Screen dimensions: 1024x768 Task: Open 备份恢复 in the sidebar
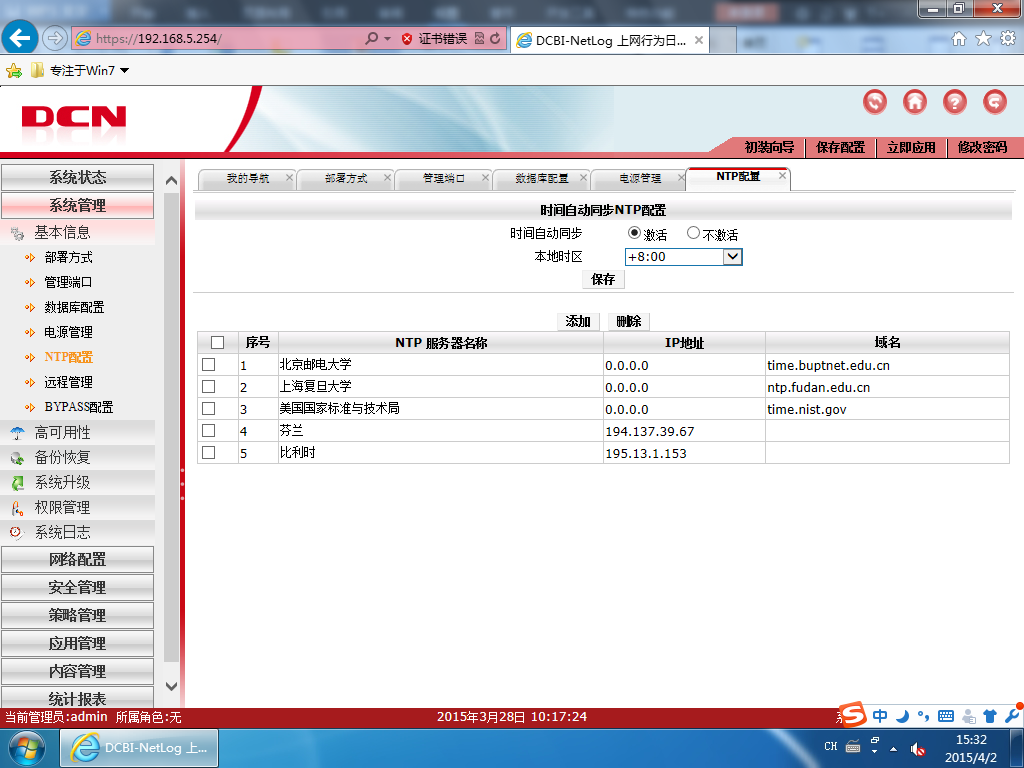click(x=77, y=457)
